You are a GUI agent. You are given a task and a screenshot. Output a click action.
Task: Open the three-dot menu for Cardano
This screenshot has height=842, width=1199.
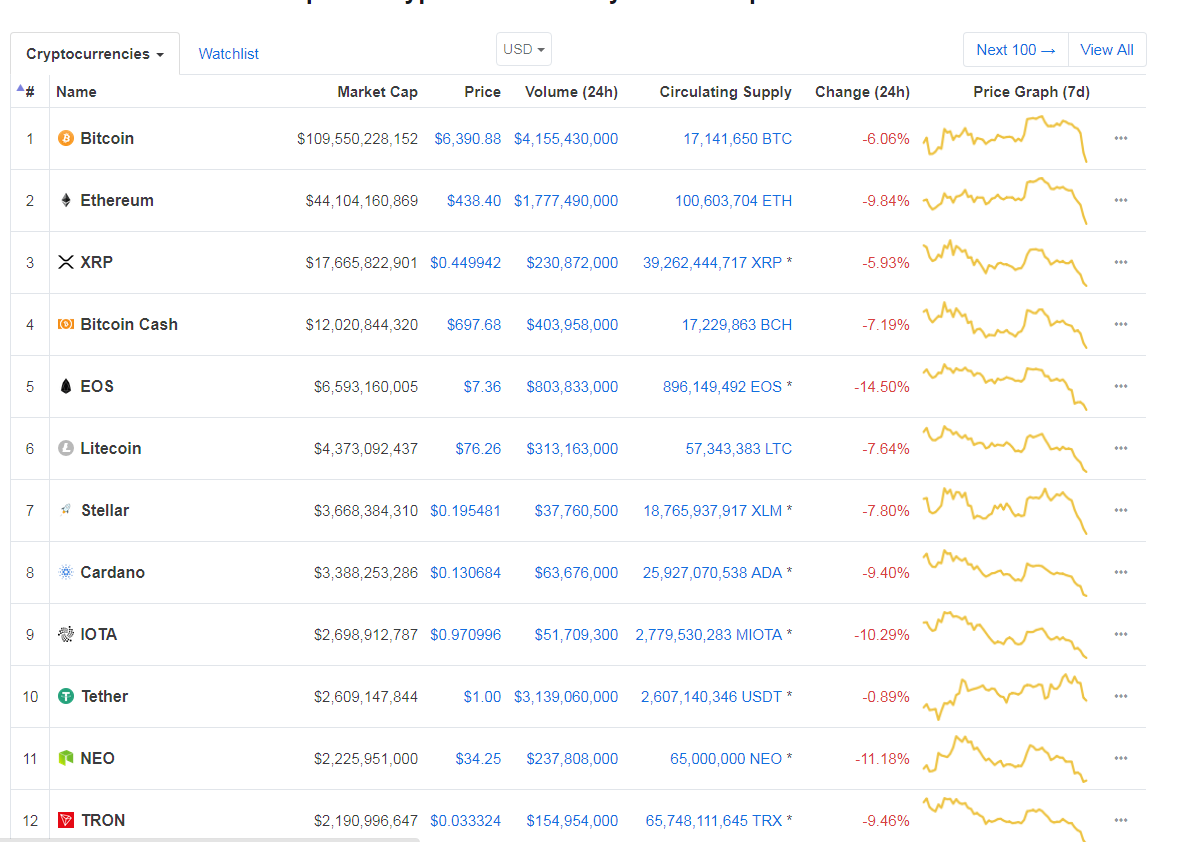[x=1120, y=572]
